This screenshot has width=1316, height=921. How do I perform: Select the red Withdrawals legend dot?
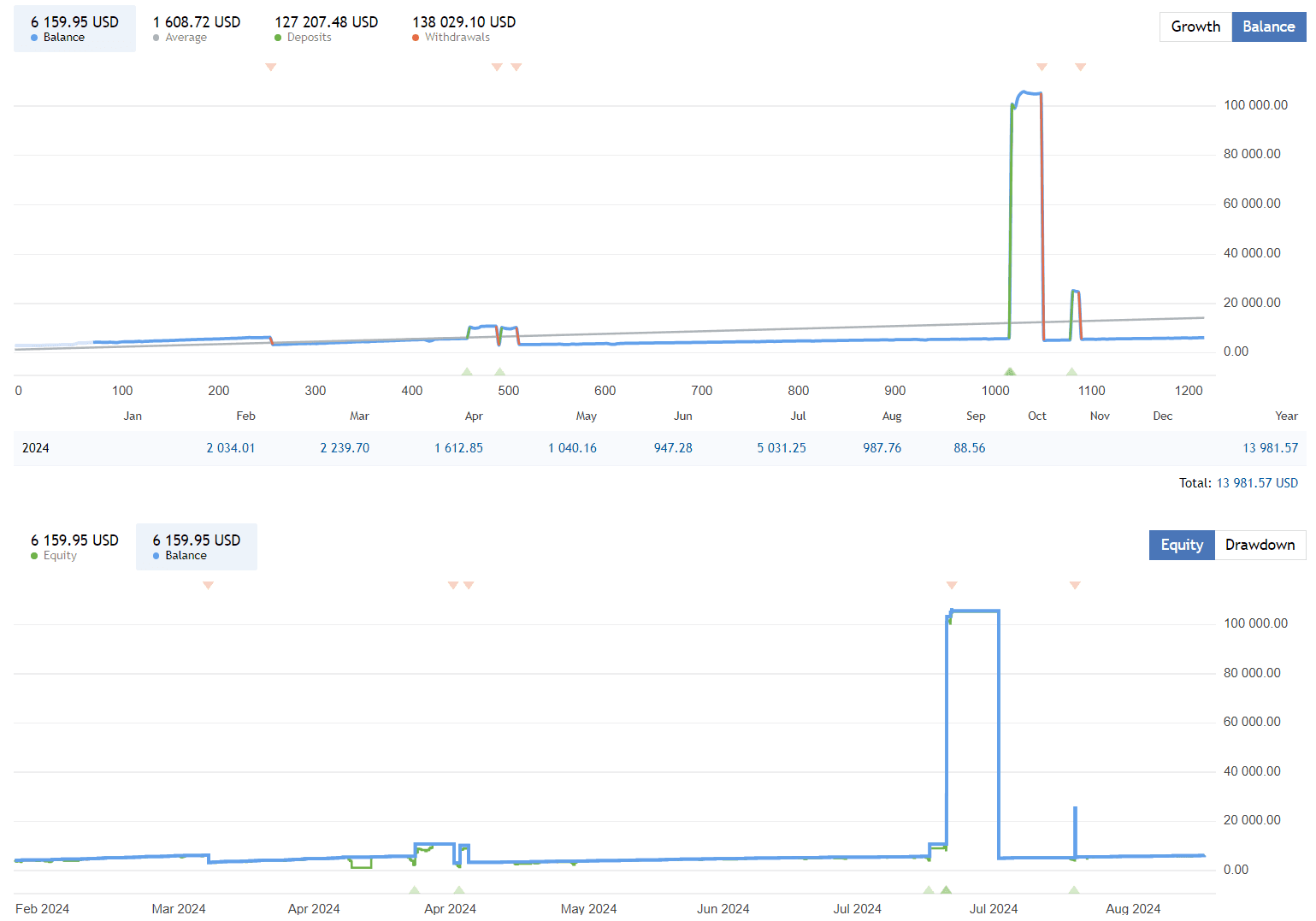point(416,37)
